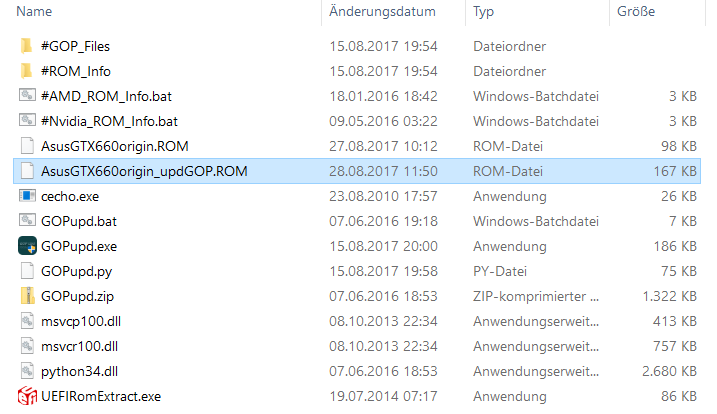Click the GOPupd.zip archive icon
This screenshot has width=717, height=414.
pos(27,296)
